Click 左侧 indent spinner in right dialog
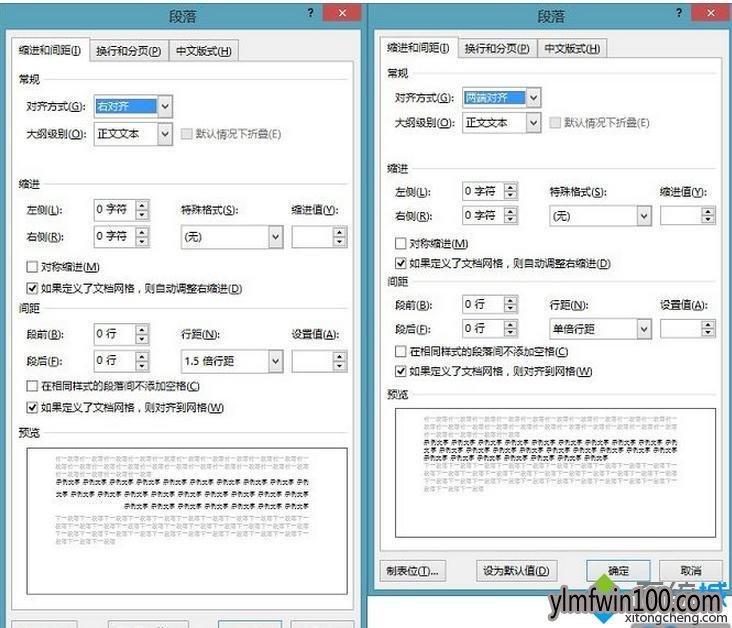 511,191
